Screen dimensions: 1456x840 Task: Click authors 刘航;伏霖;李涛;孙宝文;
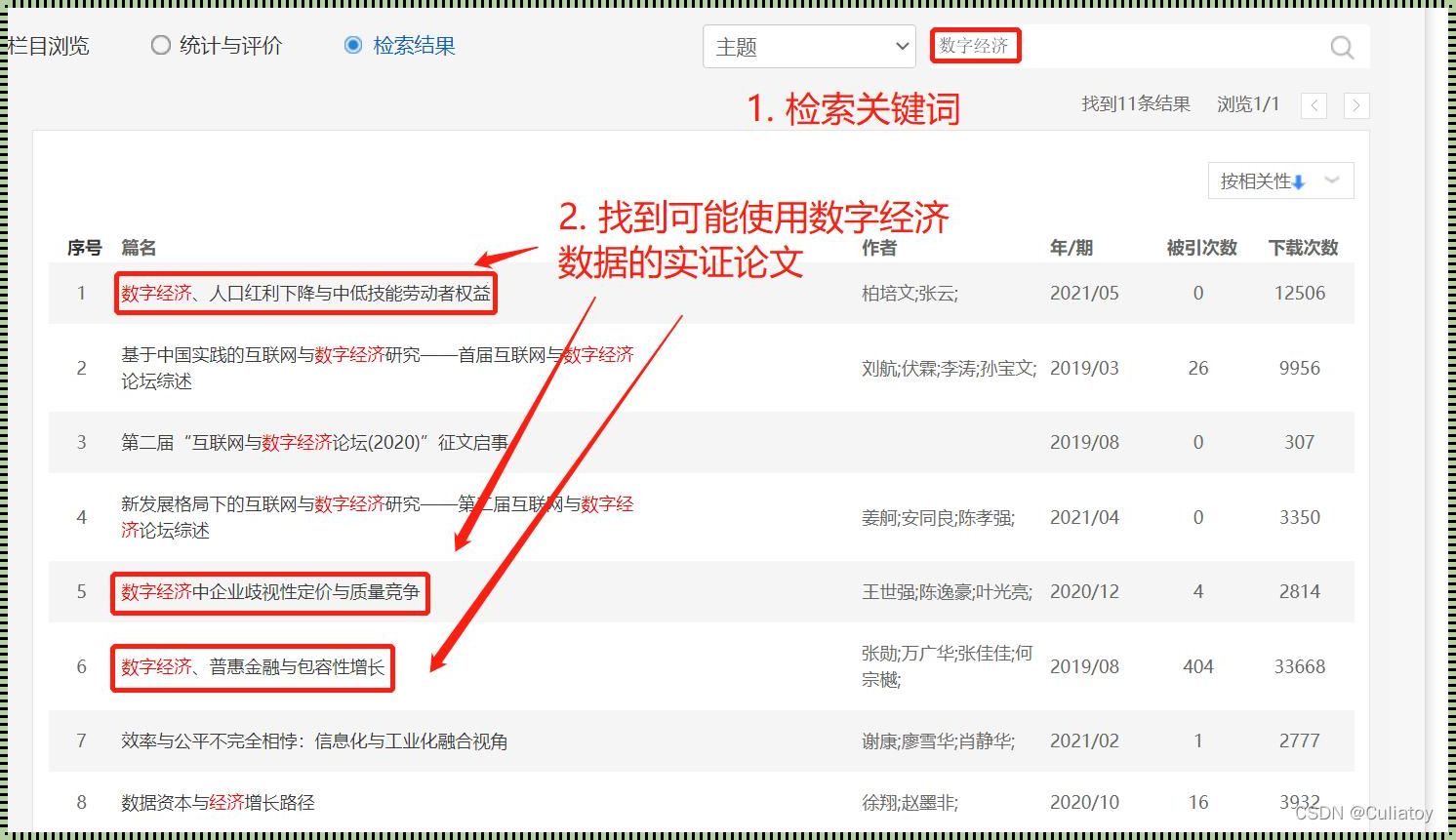pos(949,368)
